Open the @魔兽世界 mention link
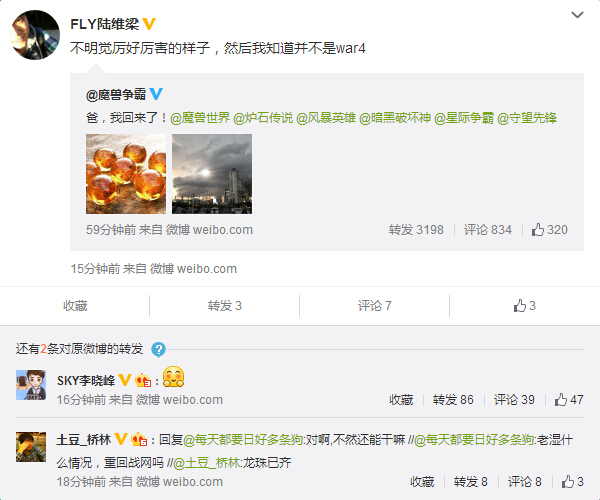The width and height of the screenshot is (600, 500). tap(200, 118)
